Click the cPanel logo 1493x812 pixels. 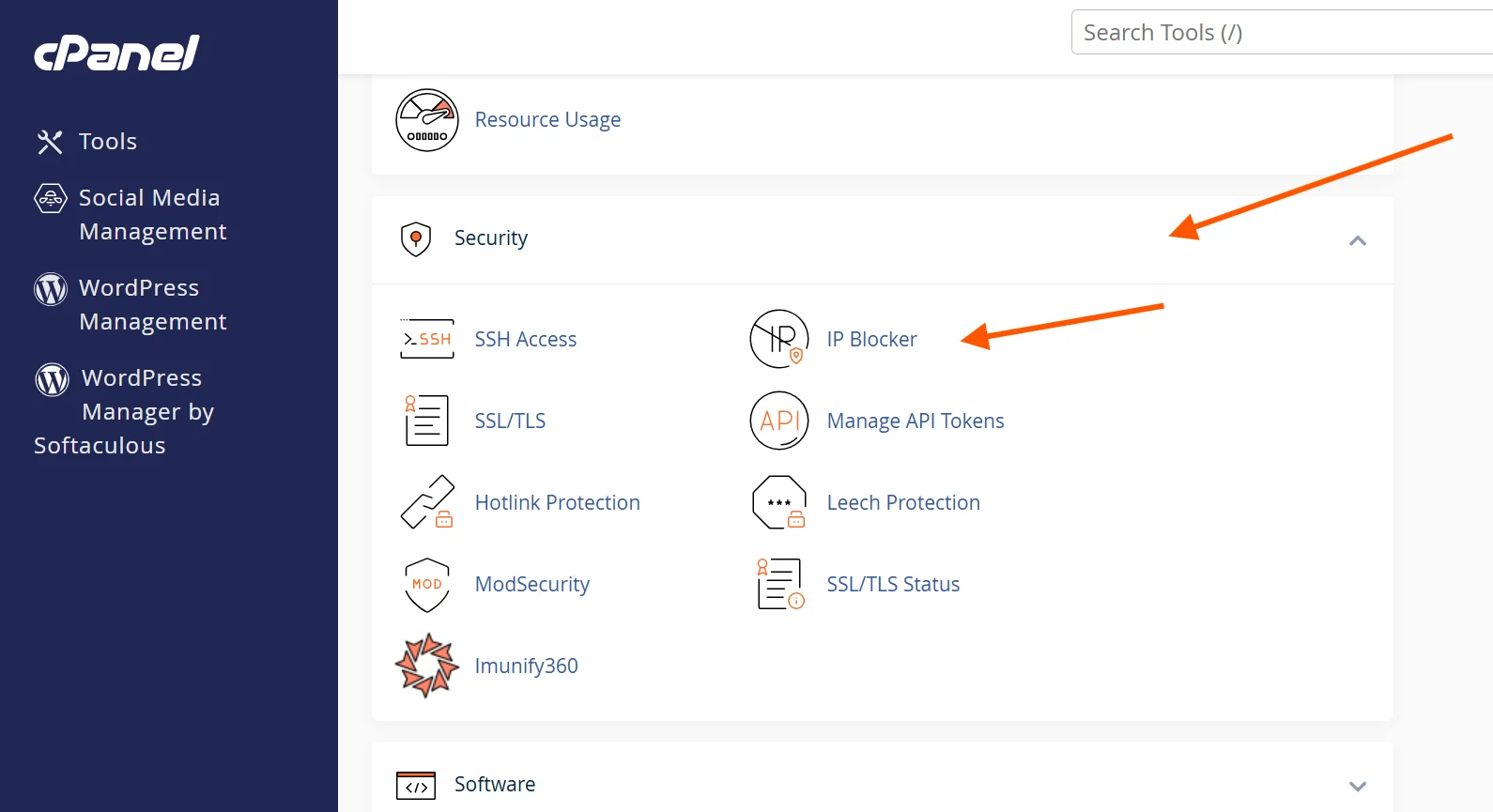(x=116, y=54)
